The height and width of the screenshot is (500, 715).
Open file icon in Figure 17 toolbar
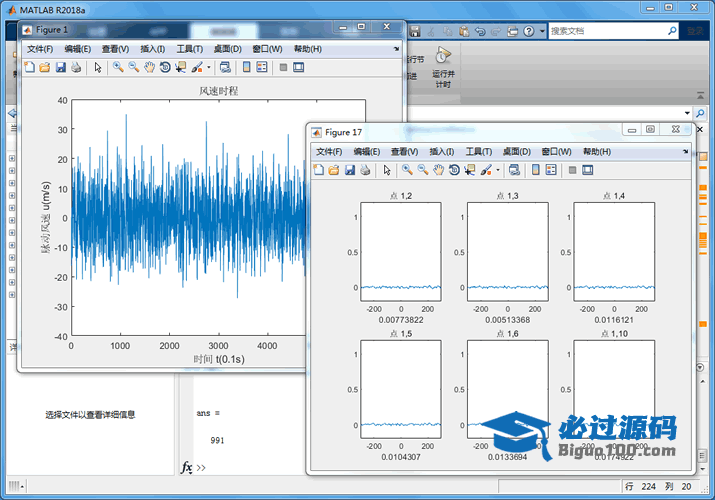[334, 170]
